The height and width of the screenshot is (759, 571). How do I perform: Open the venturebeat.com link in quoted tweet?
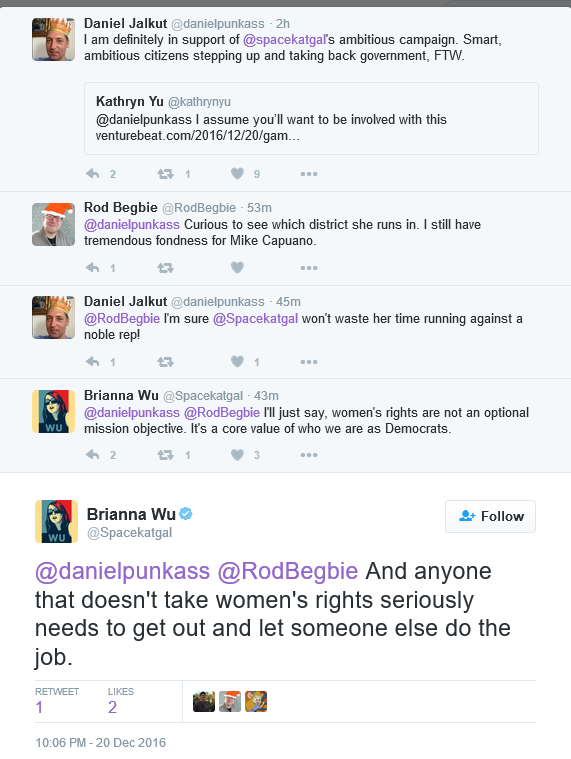(197, 136)
